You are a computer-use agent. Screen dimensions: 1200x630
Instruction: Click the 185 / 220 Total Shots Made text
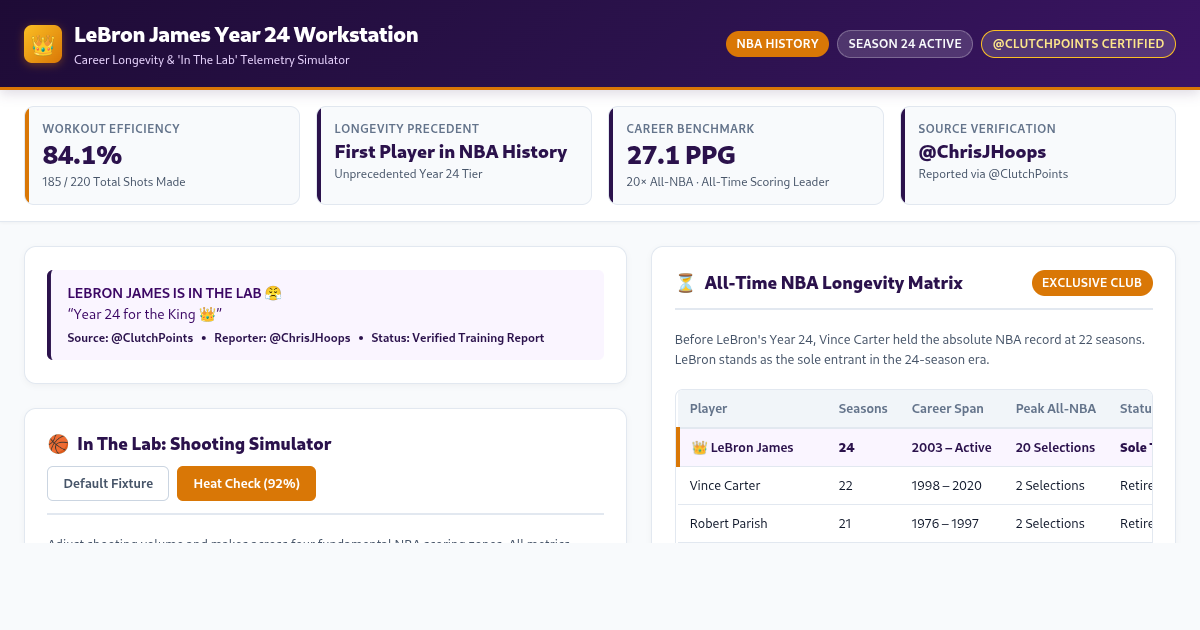(x=114, y=182)
